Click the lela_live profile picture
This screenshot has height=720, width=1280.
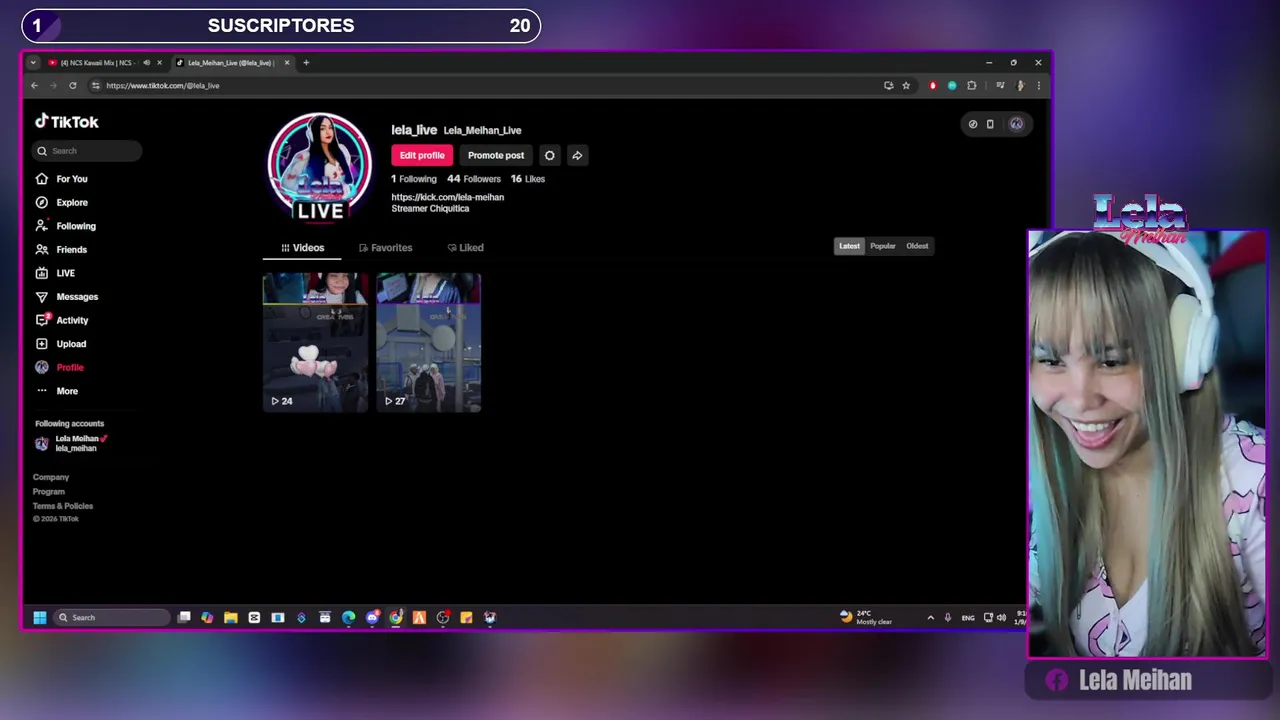[x=319, y=167]
